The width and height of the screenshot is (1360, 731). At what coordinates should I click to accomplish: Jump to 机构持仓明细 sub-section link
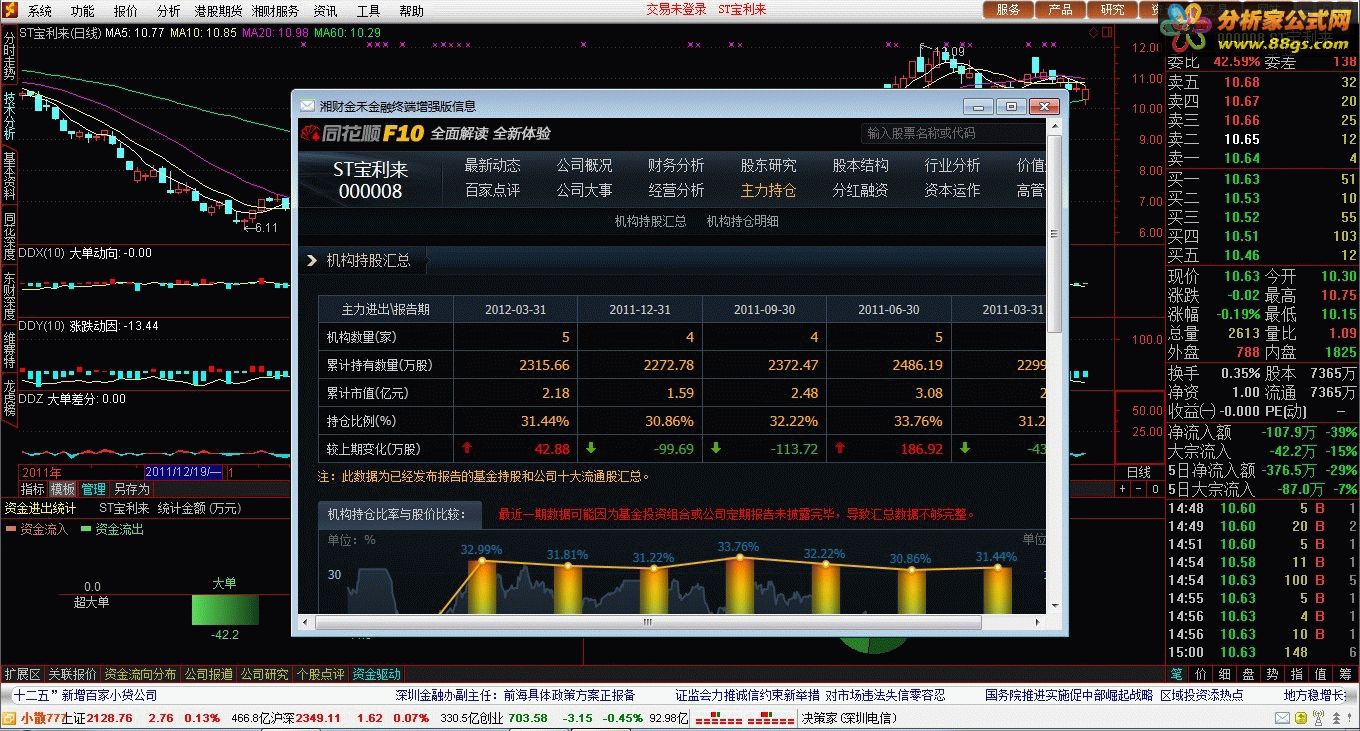click(742, 222)
